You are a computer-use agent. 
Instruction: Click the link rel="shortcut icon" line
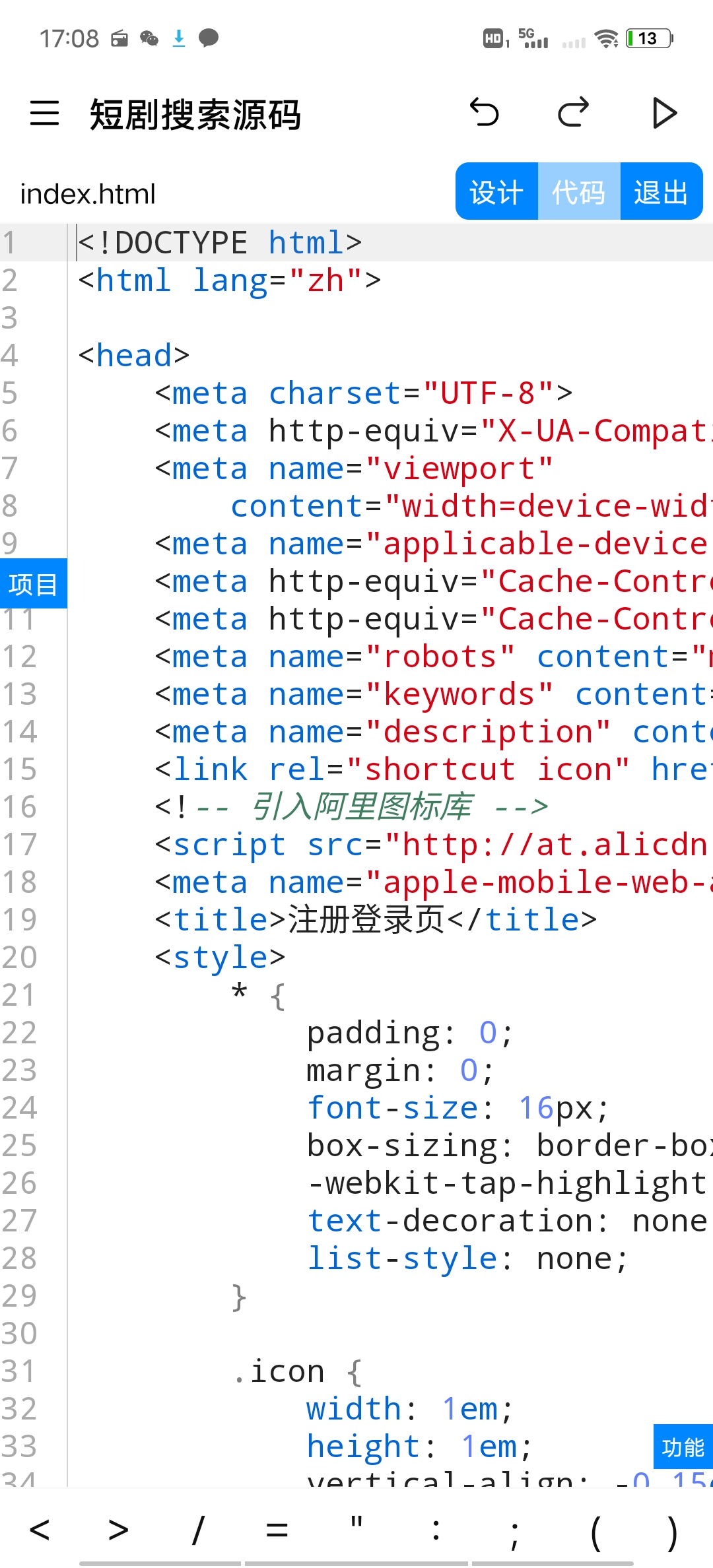[x=434, y=769]
